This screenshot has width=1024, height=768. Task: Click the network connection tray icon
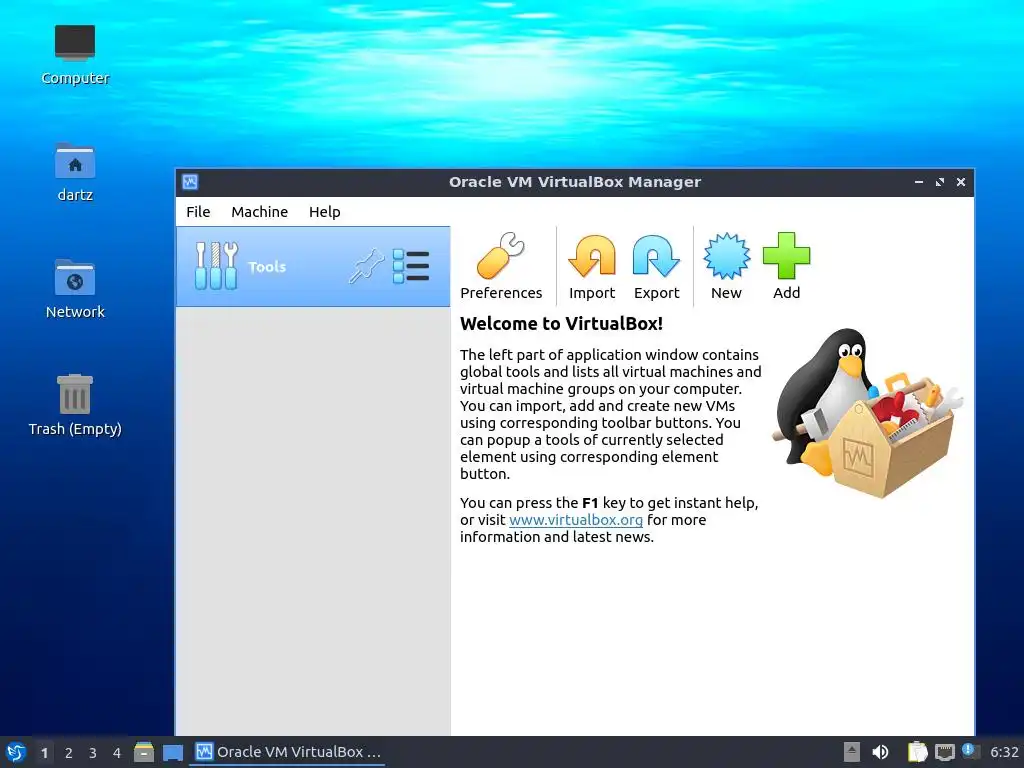944,752
